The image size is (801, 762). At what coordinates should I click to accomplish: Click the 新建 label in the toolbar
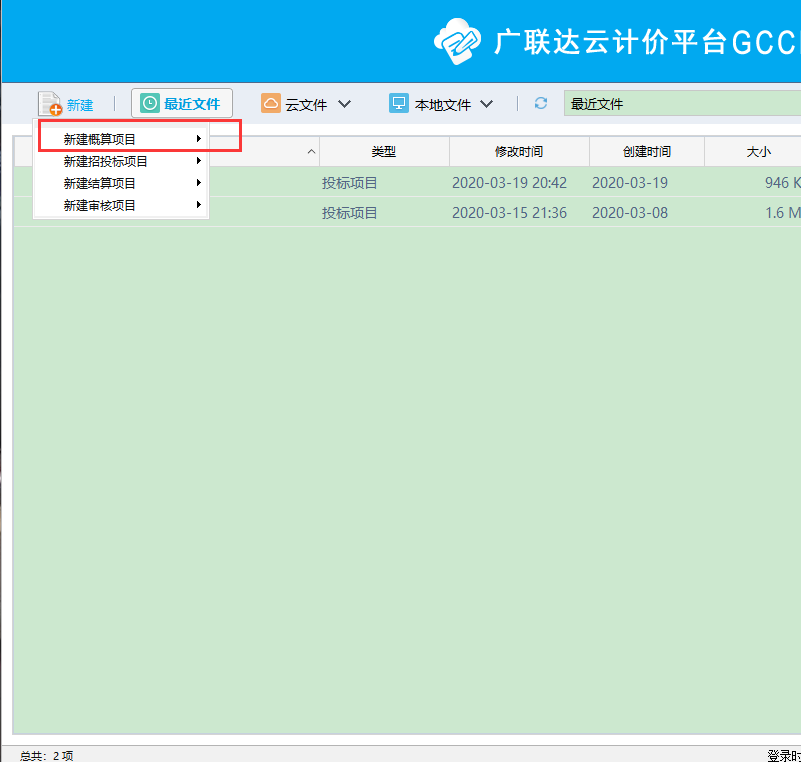(x=80, y=105)
